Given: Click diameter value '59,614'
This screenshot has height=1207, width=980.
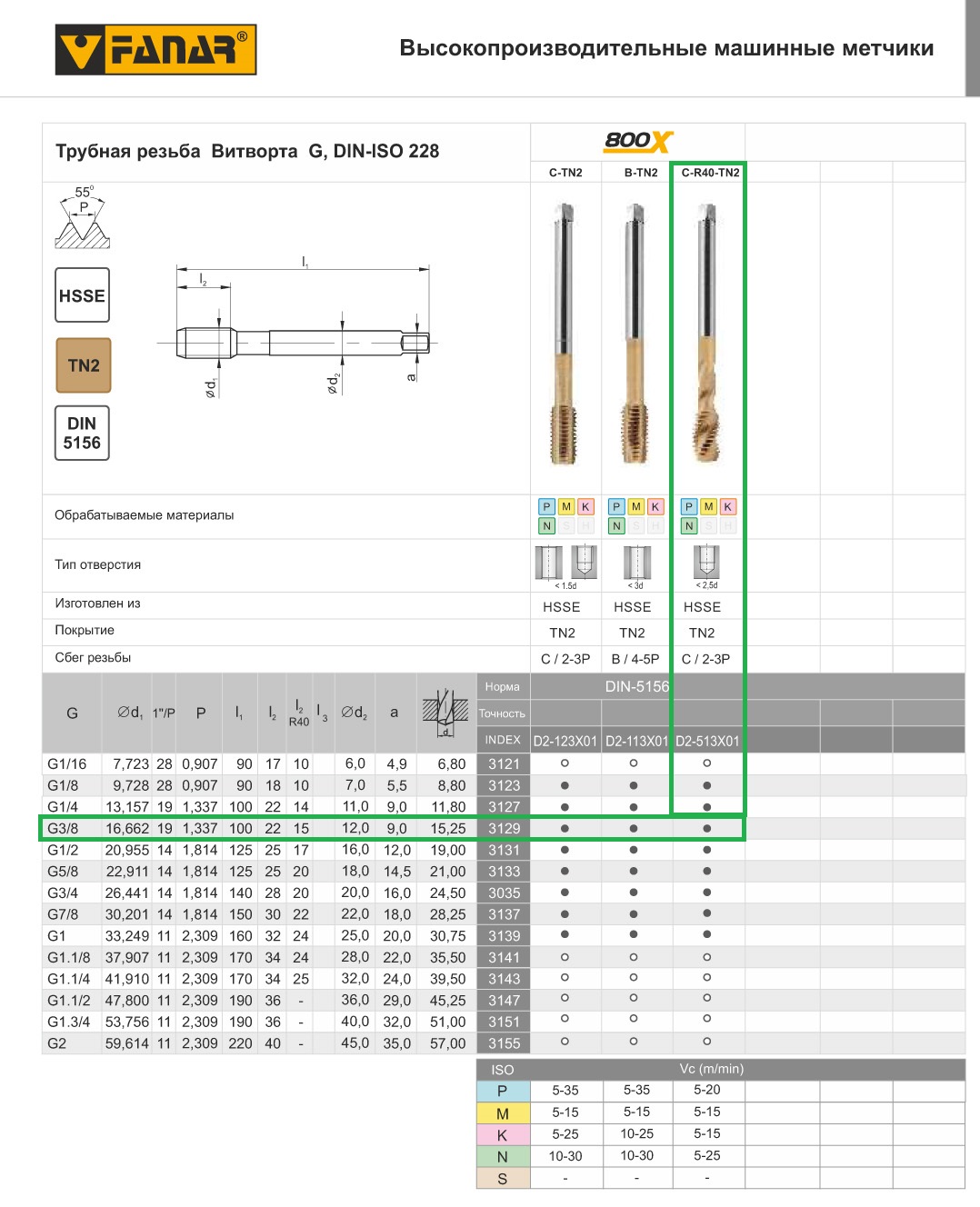Looking at the screenshot, I should tap(127, 1043).
